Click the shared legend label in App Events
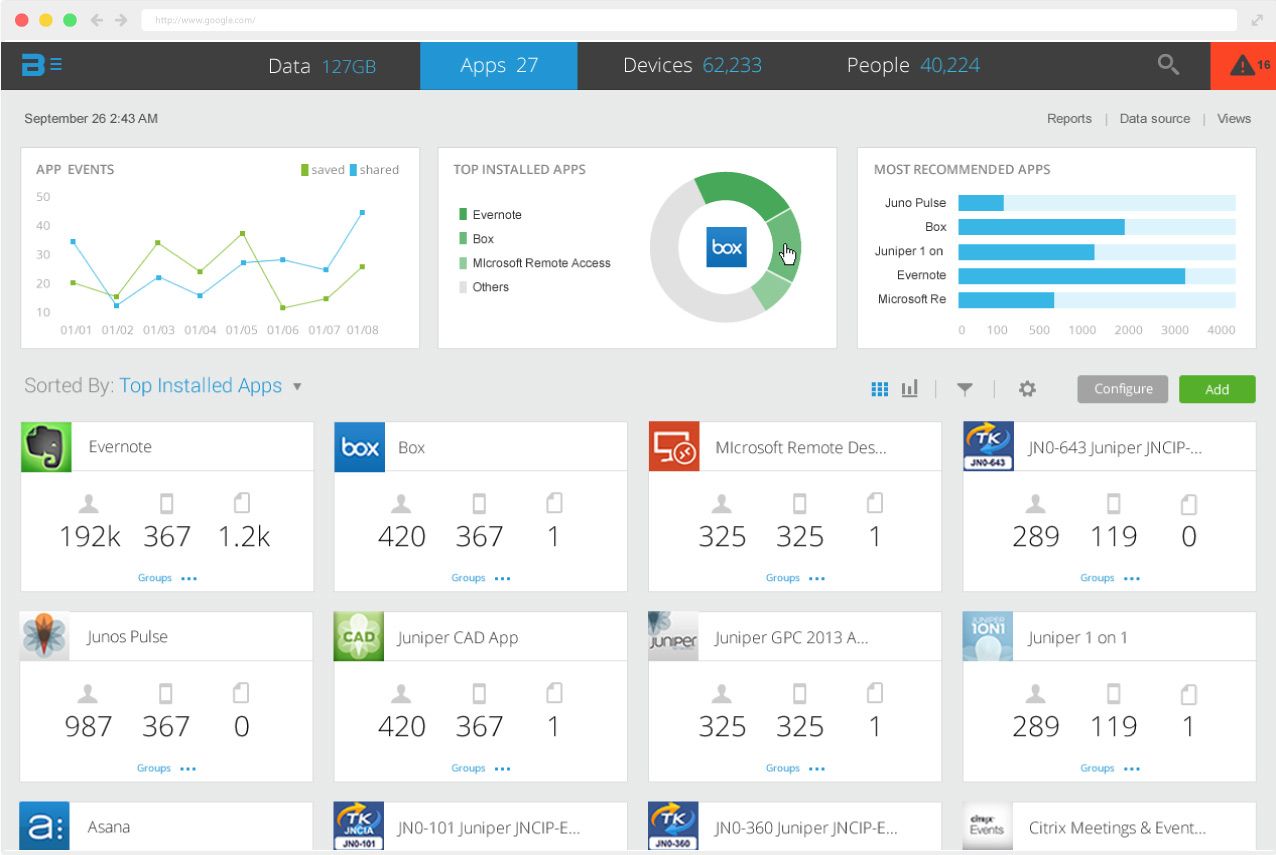Viewport: 1276px width, 855px height. click(379, 170)
